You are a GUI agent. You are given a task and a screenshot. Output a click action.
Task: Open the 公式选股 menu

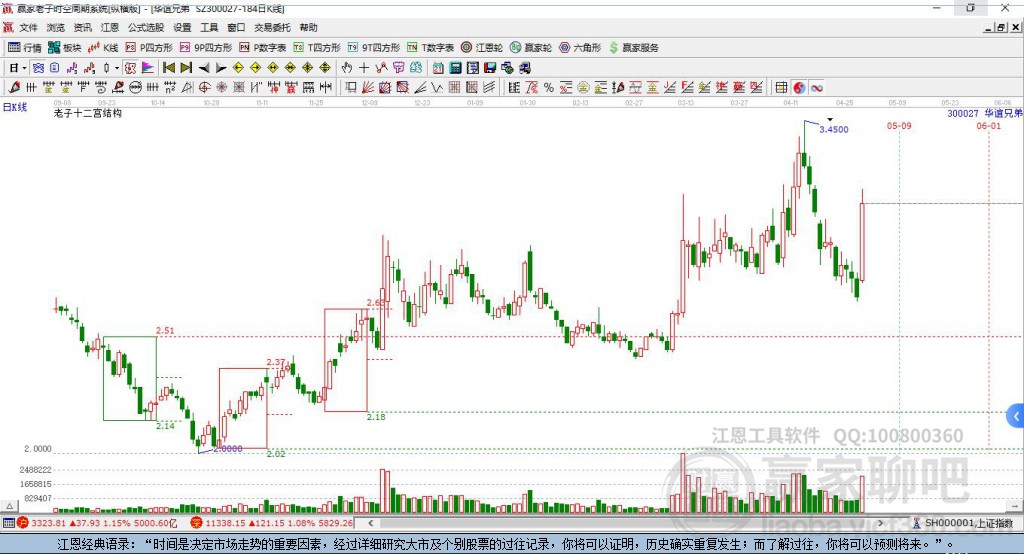(146, 27)
